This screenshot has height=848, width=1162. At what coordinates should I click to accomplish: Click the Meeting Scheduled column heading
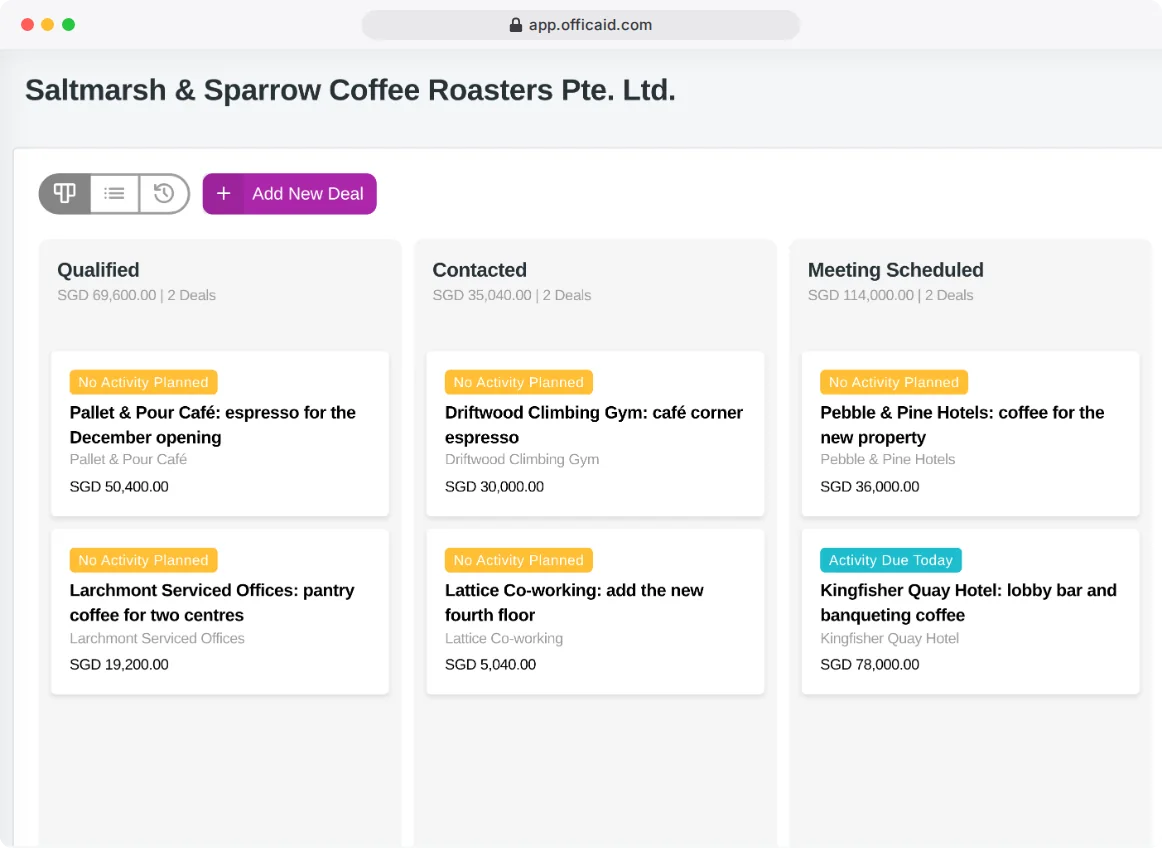click(896, 270)
